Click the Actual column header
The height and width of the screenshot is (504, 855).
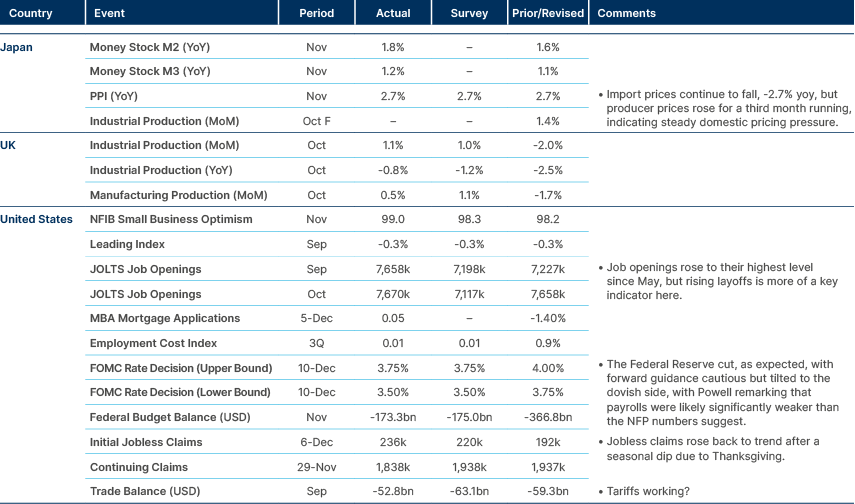393,13
